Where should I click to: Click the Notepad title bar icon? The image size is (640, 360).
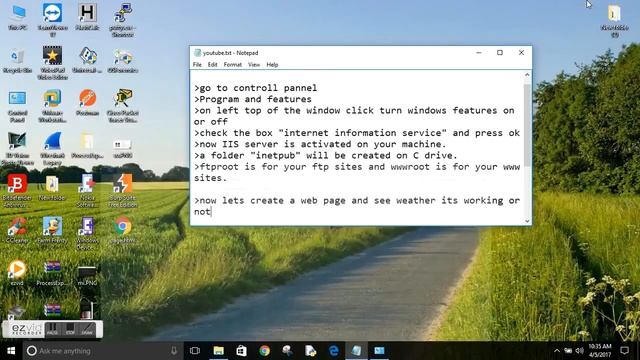[x=198, y=53]
